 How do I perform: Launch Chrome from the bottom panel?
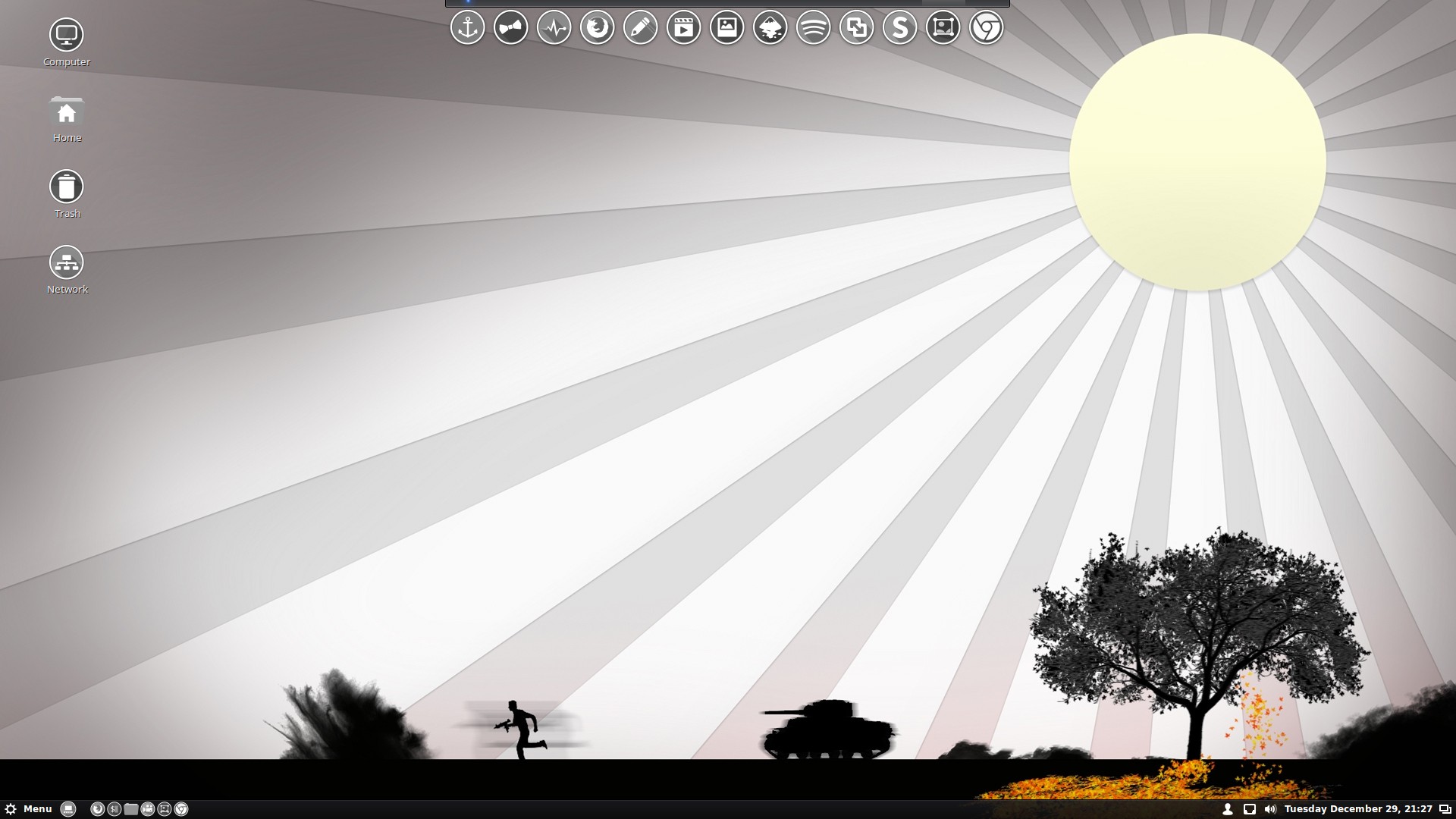(180, 809)
